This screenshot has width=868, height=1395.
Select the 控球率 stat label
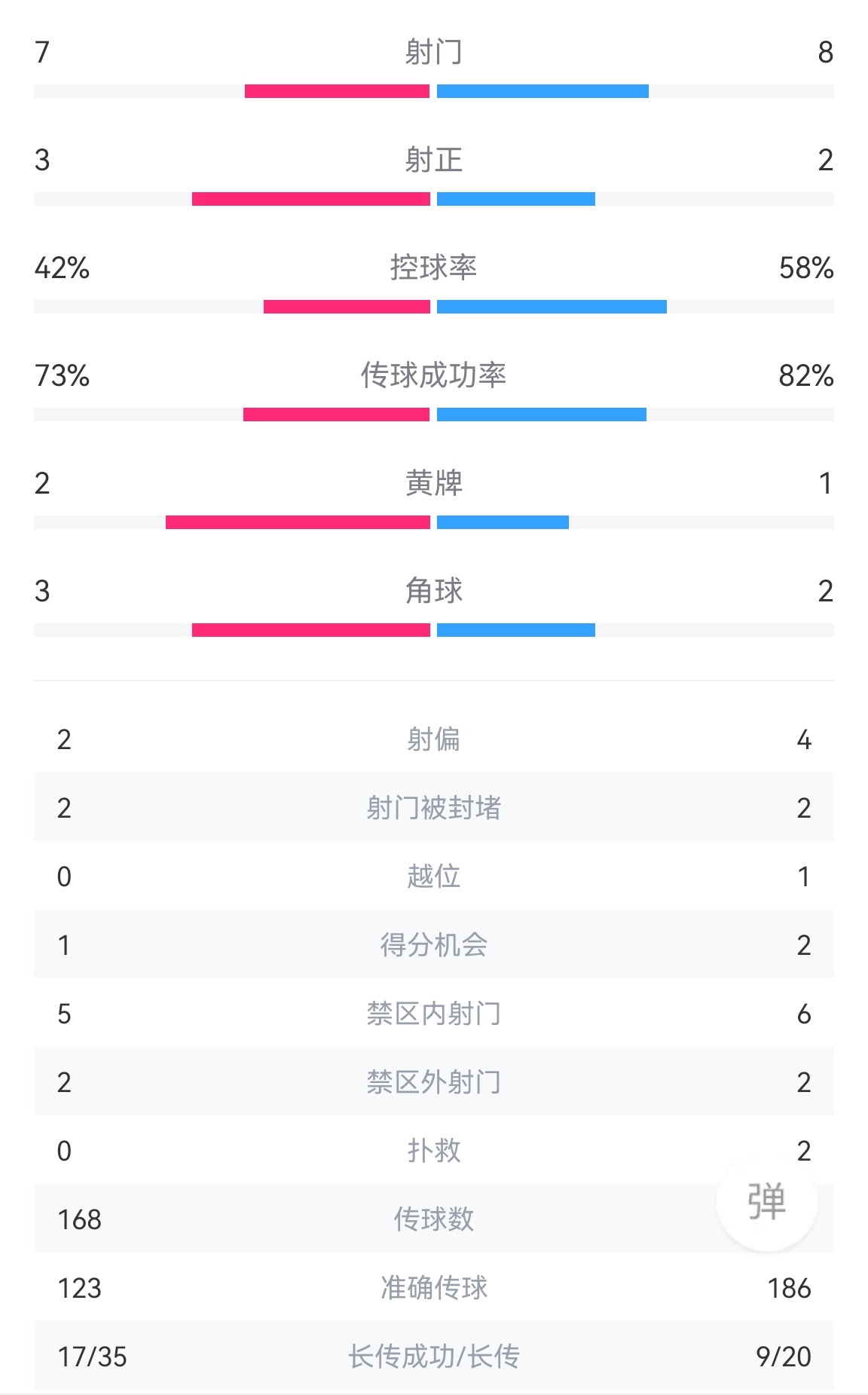[433, 268]
